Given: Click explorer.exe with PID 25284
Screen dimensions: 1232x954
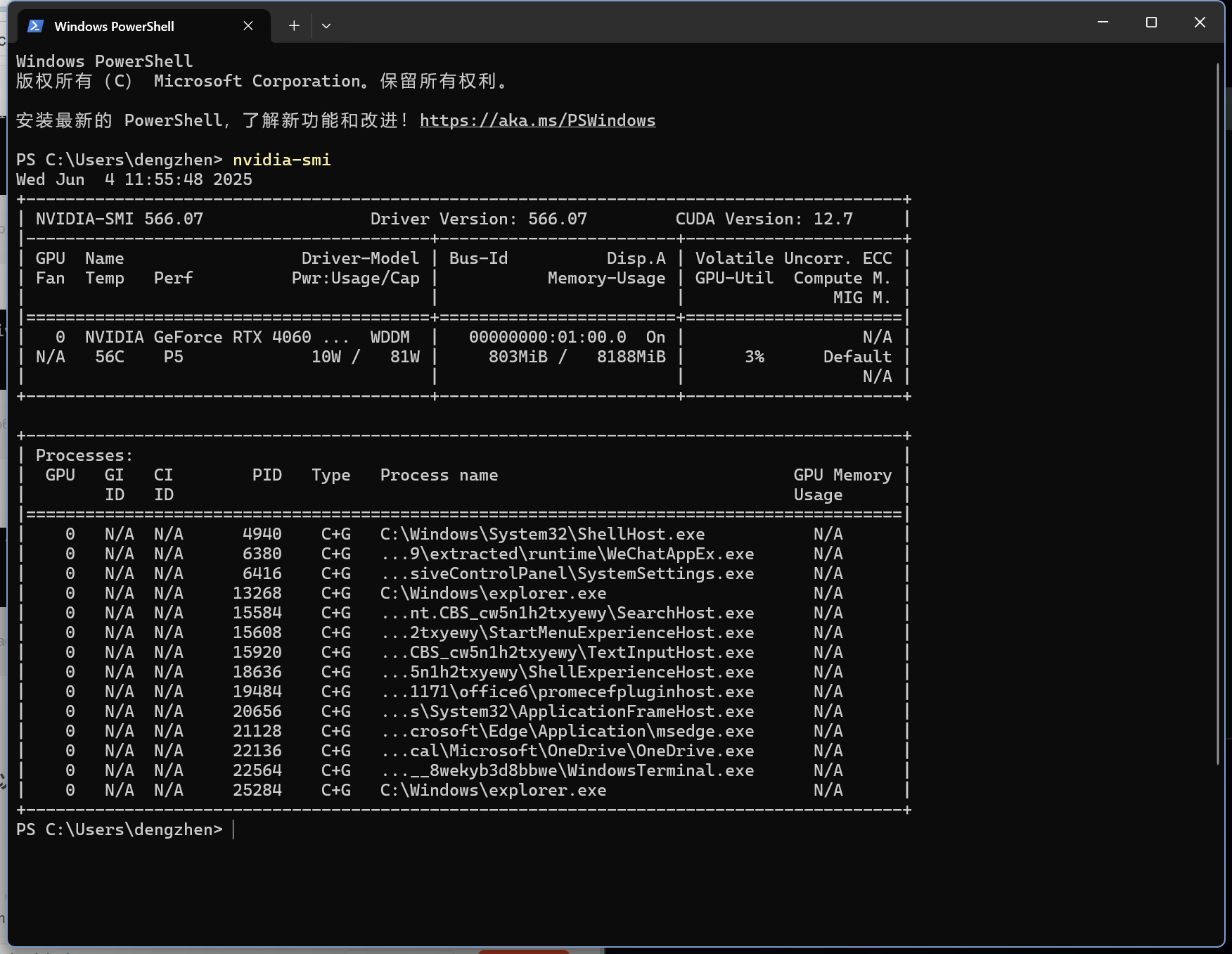Looking at the screenshot, I should 494,790.
